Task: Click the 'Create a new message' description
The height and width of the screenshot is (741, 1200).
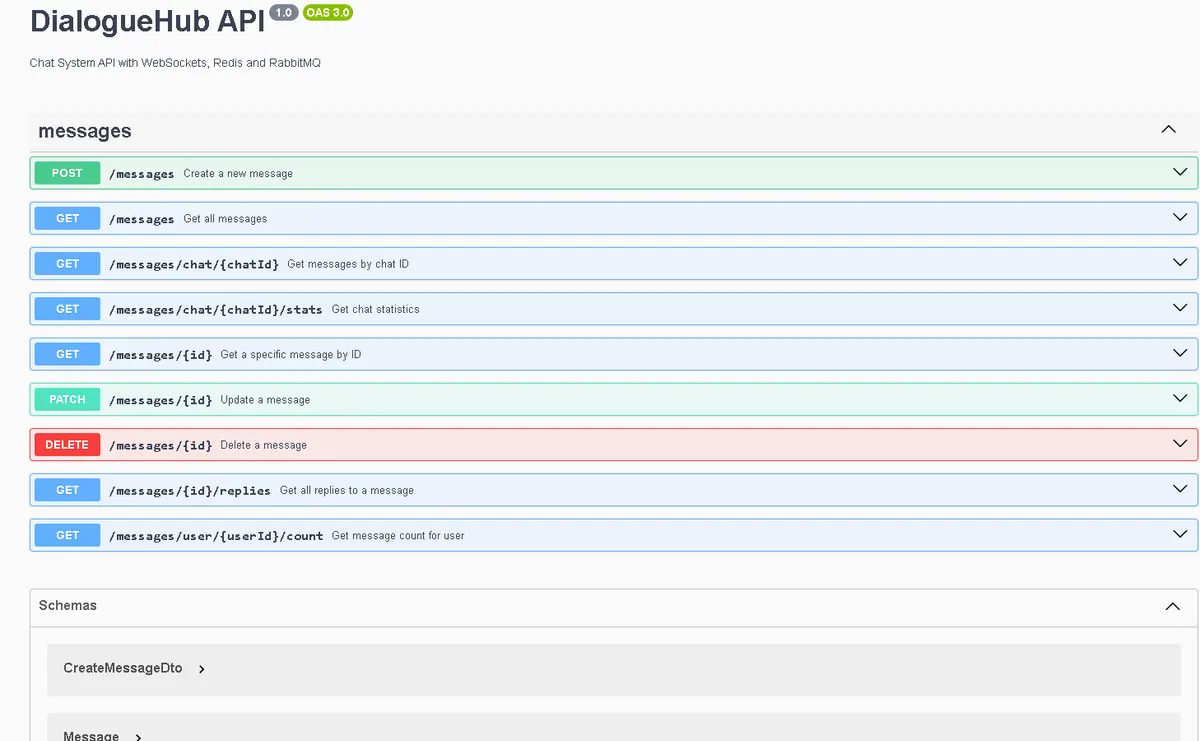Action: [238, 173]
